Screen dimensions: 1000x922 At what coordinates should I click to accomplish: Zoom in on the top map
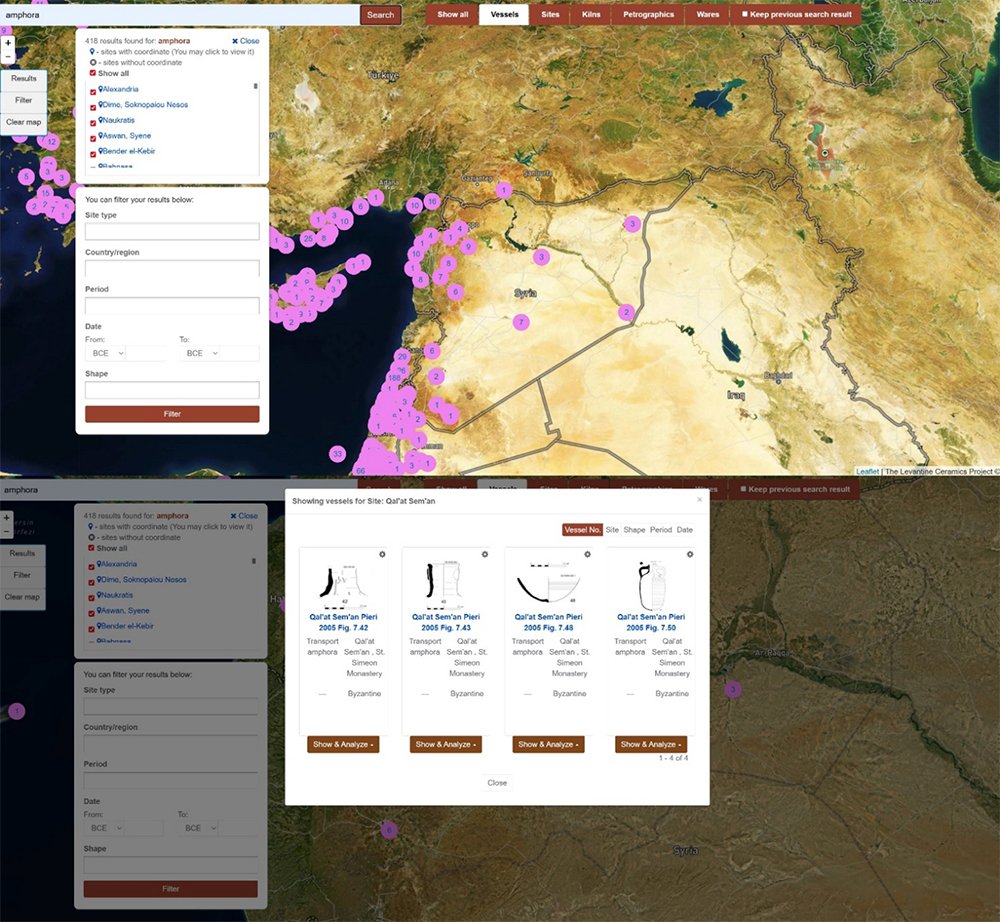pos(8,43)
